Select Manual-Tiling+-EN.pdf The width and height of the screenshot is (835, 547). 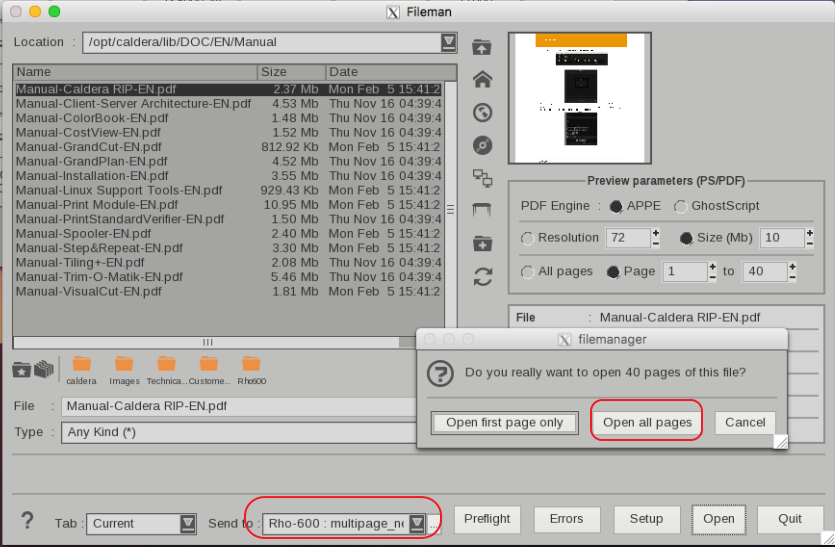click(228, 263)
